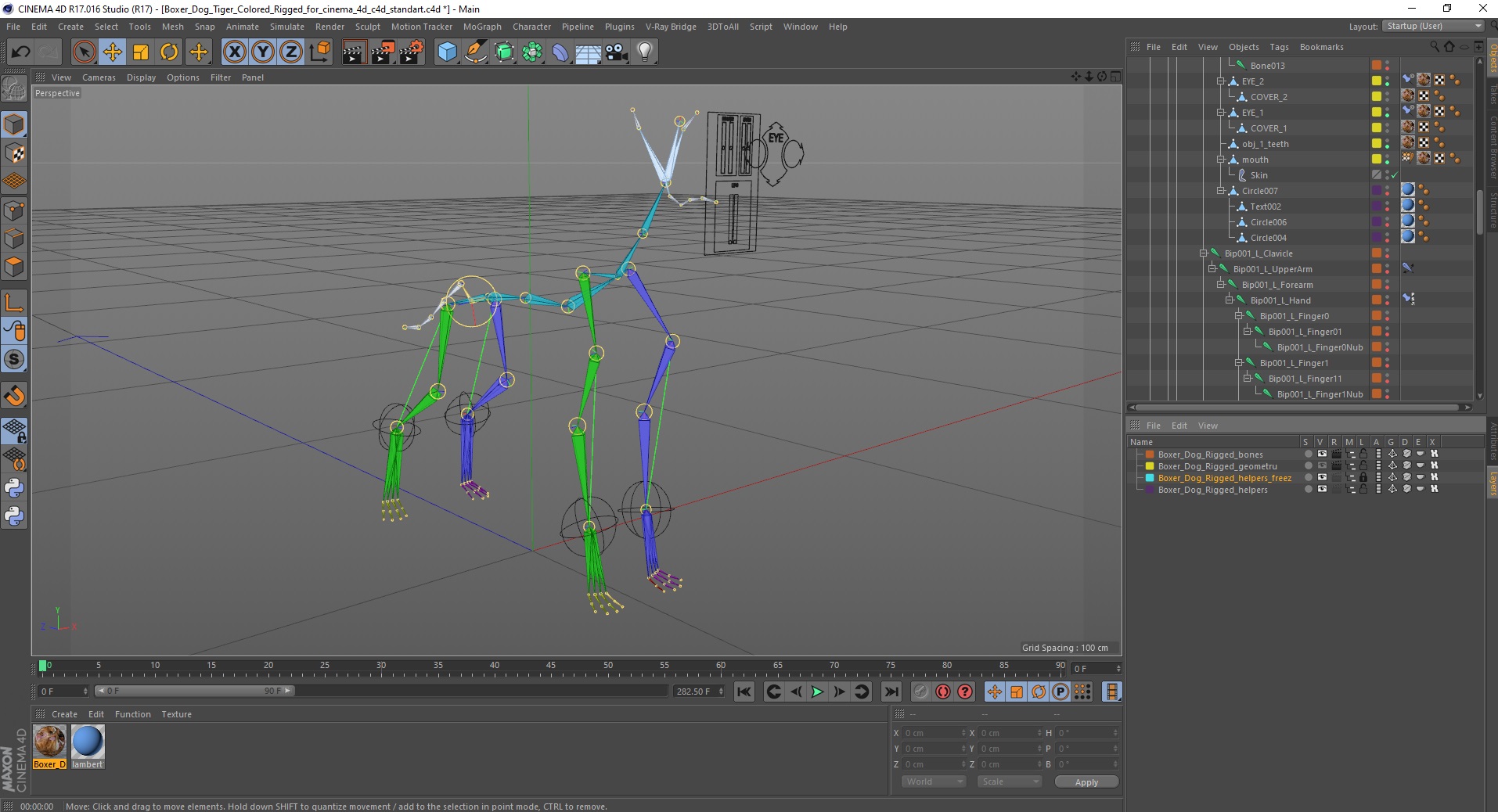Open the spline Pen tool
The width and height of the screenshot is (1498, 812).
pyautogui.click(x=476, y=52)
